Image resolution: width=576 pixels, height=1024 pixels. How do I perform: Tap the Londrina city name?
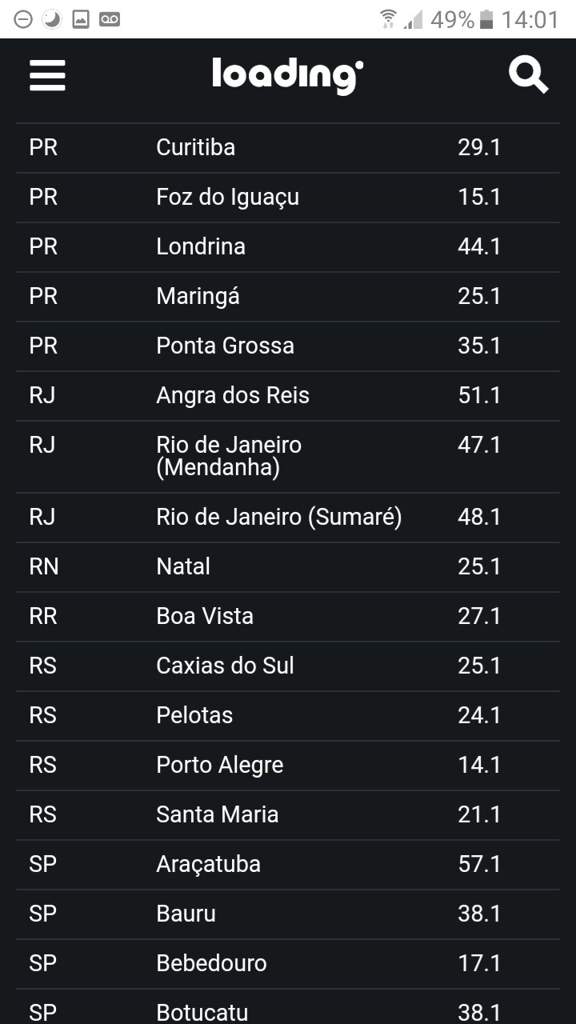click(200, 247)
